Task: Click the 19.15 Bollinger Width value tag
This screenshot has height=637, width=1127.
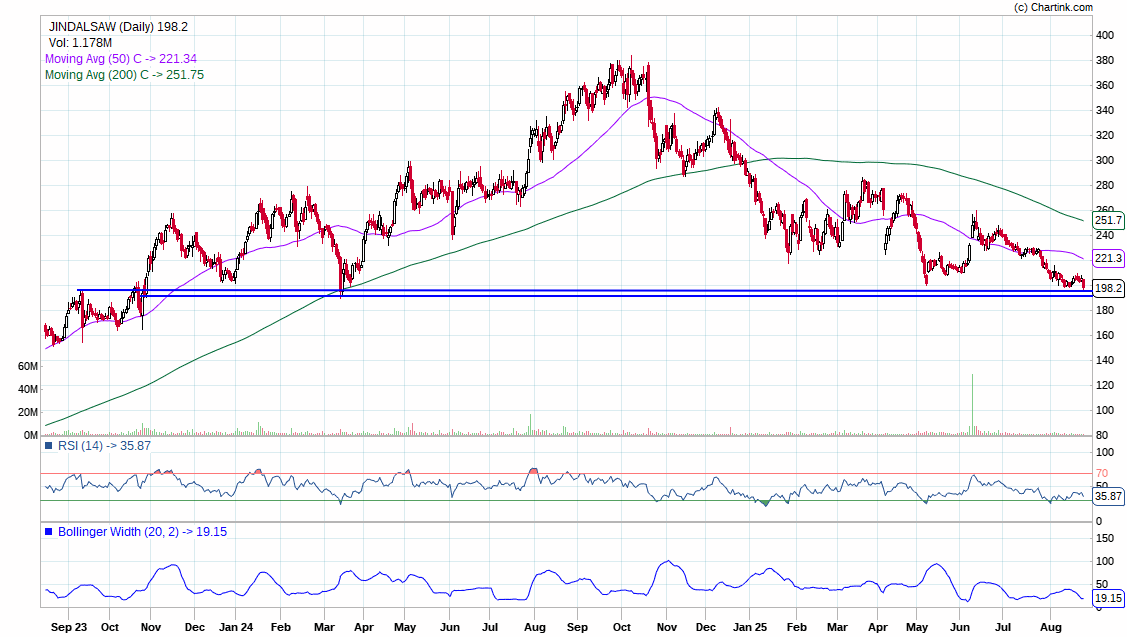Action: [1108, 598]
